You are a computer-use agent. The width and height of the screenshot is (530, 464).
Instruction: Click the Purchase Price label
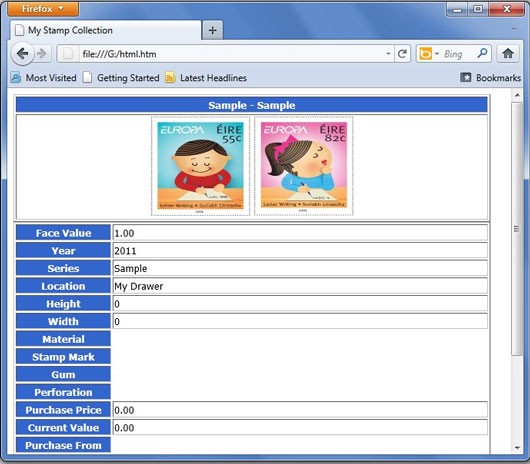point(63,410)
